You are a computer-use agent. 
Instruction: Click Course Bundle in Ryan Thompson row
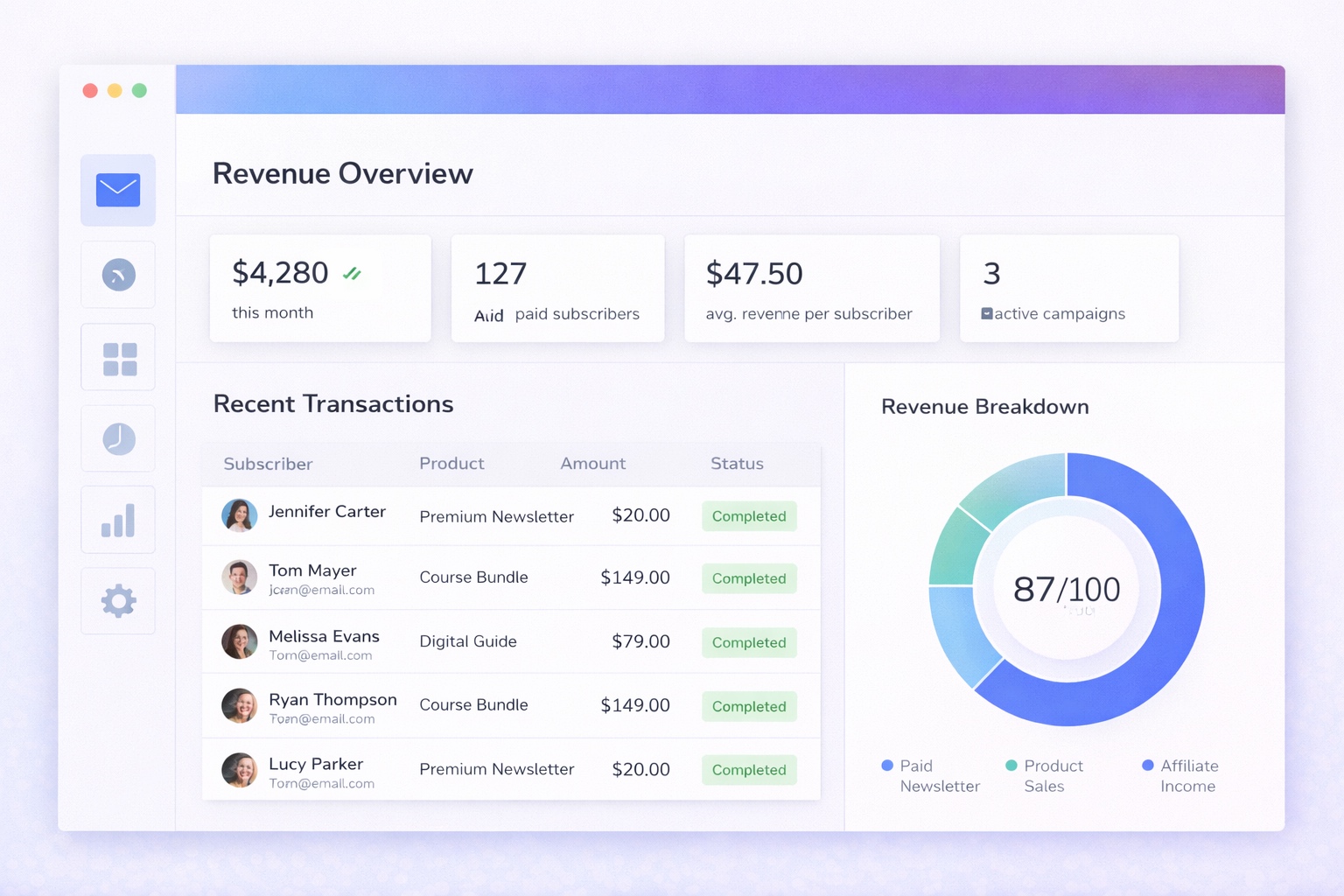(x=474, y=705)
